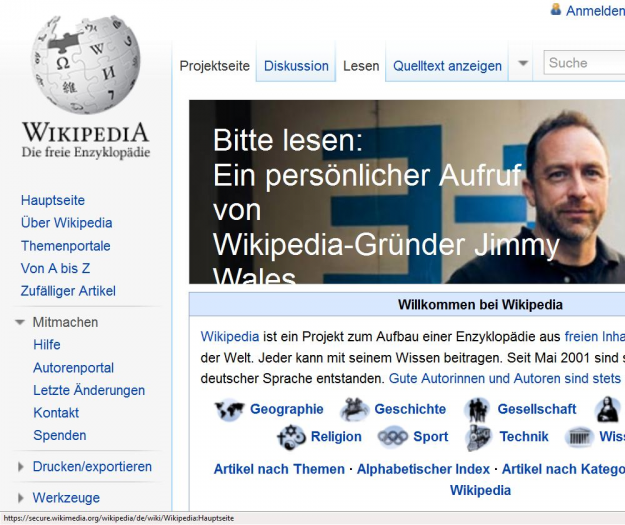Image resolution: width=625 pixels, height=525 pixels.
Task: Open the Geographie portal link
Action: 287,409
